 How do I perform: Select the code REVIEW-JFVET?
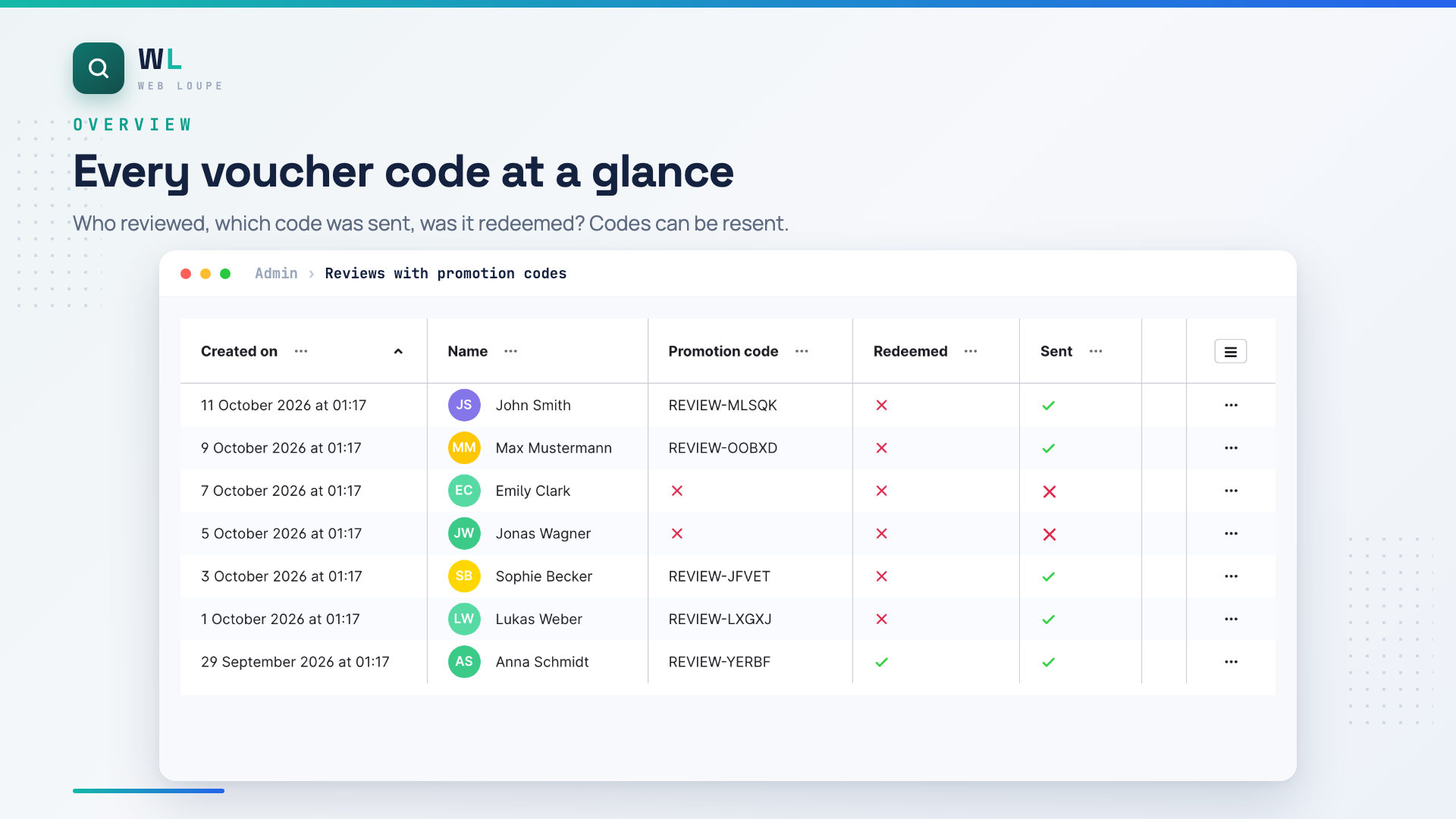[719, 576]
